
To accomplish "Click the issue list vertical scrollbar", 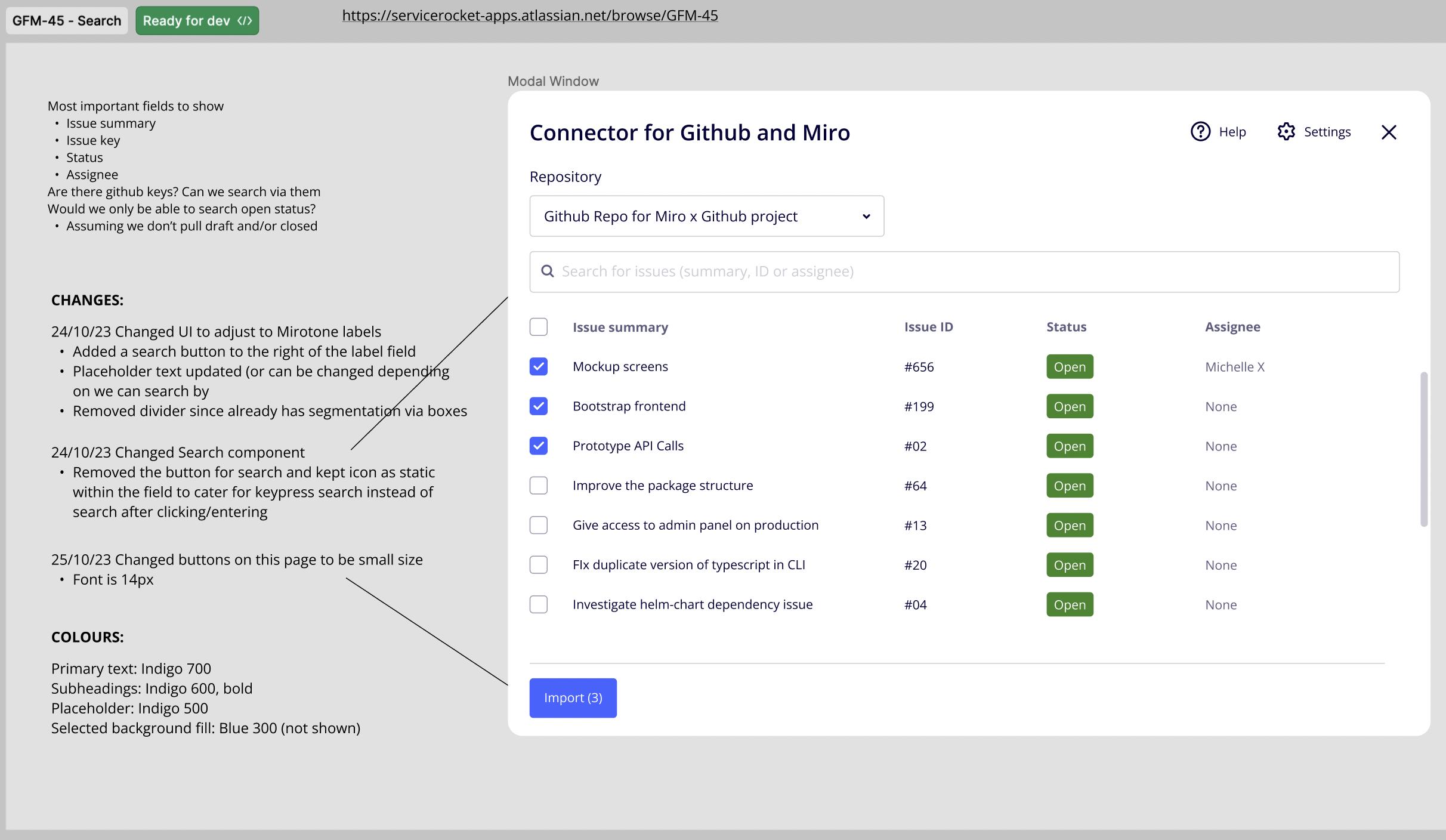I will pos(1424,449).
